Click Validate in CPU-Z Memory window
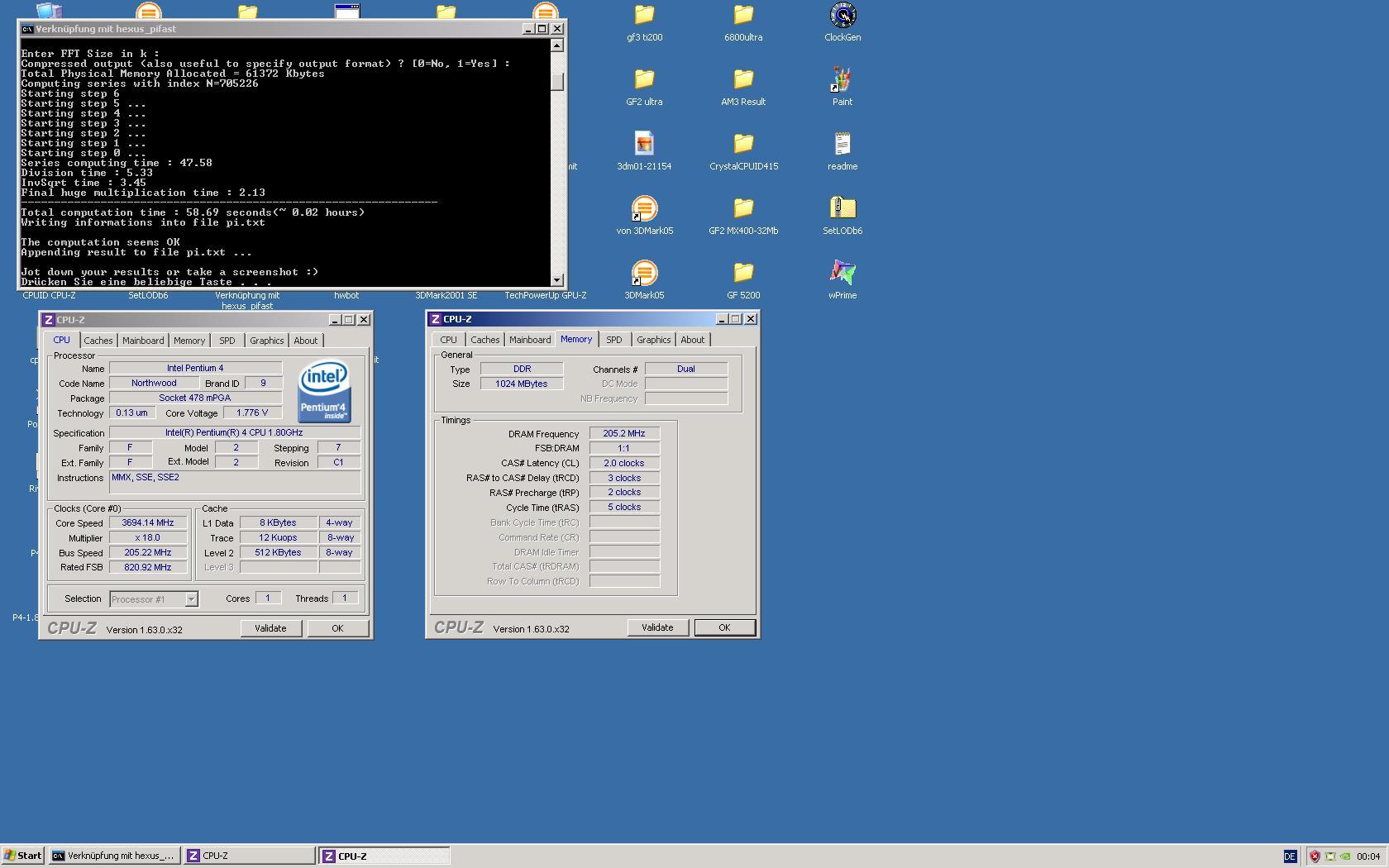Screen dimensions: 1389x868 (657, 627)
